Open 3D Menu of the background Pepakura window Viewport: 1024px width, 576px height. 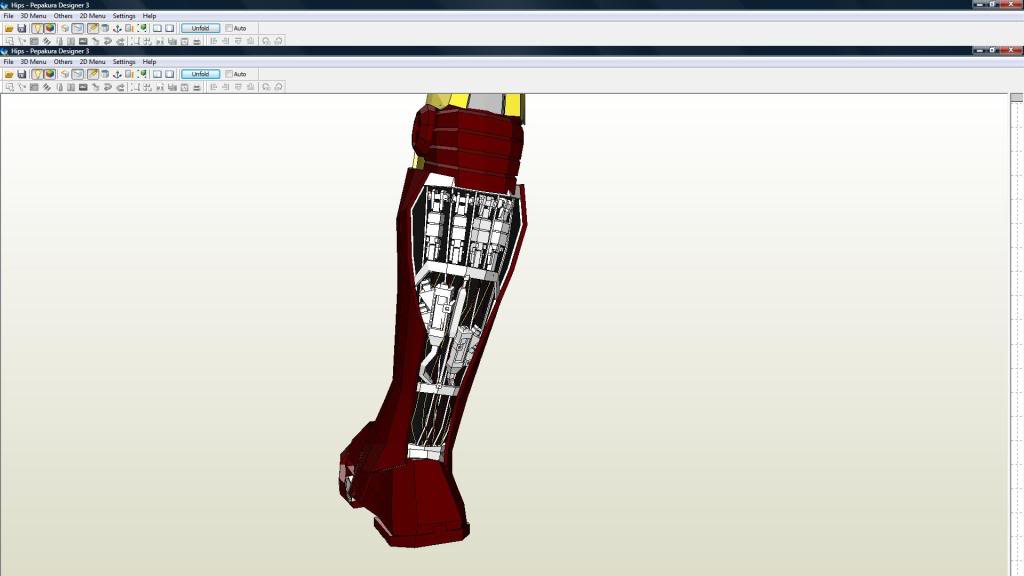[x=33, y=16]
